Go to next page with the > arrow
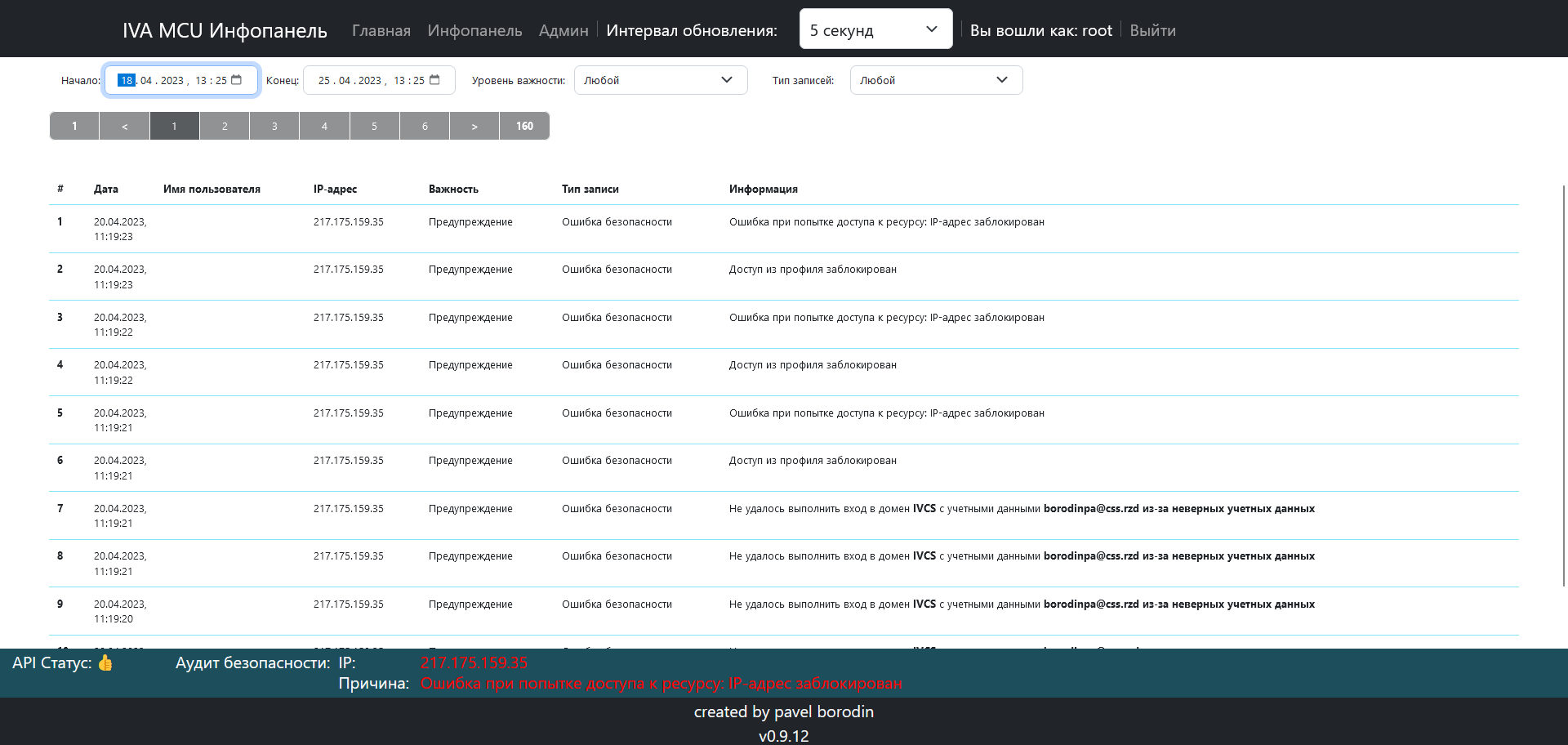The width and height of the screenshot is (1568, 745). click(x=474, y=126)
